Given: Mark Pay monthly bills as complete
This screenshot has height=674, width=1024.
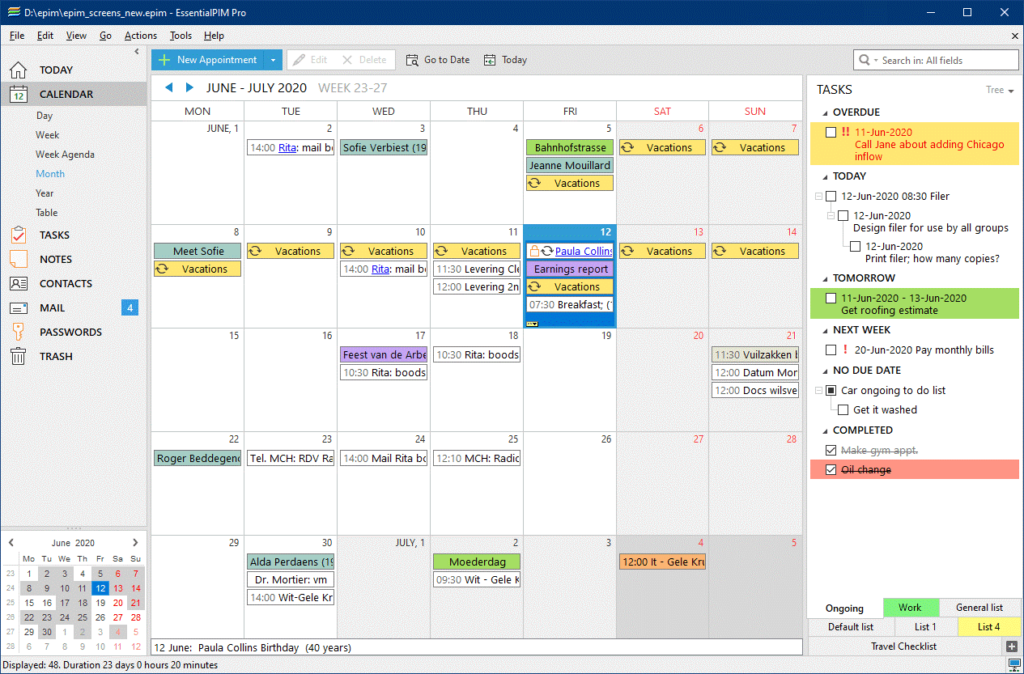Looking at the screenshot, I should [833, 349].
